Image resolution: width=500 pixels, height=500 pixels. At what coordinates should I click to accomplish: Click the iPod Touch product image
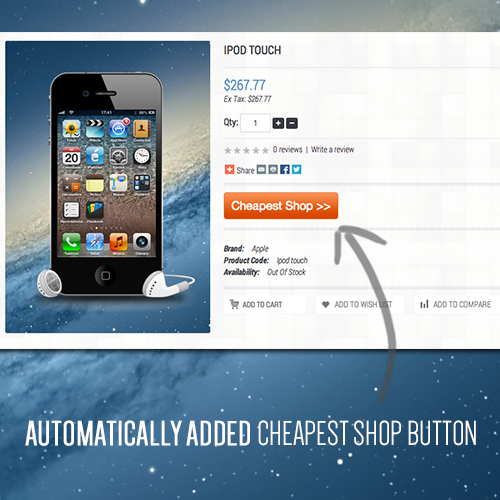108,187
